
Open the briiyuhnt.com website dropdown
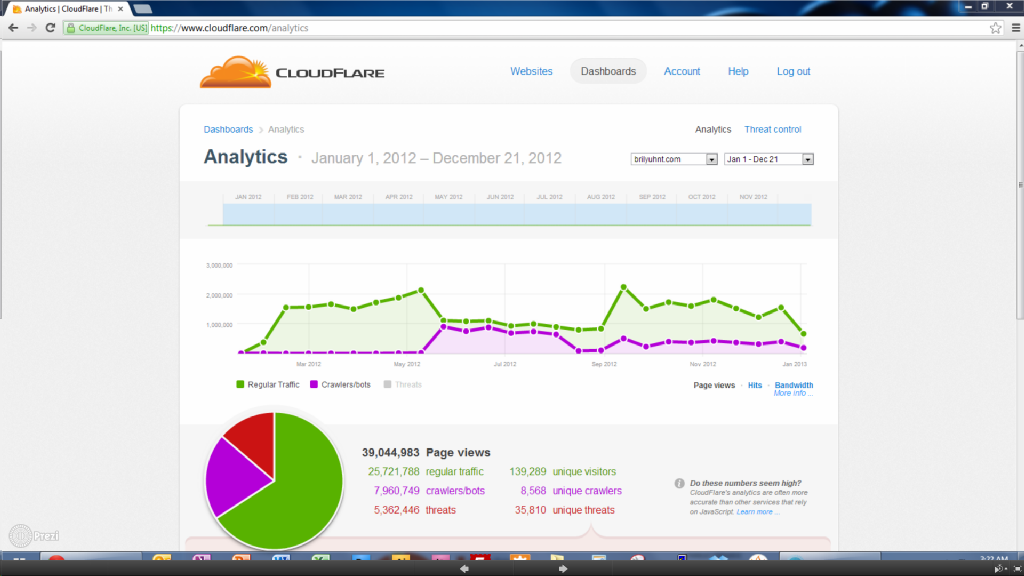[x=674, y=159]
